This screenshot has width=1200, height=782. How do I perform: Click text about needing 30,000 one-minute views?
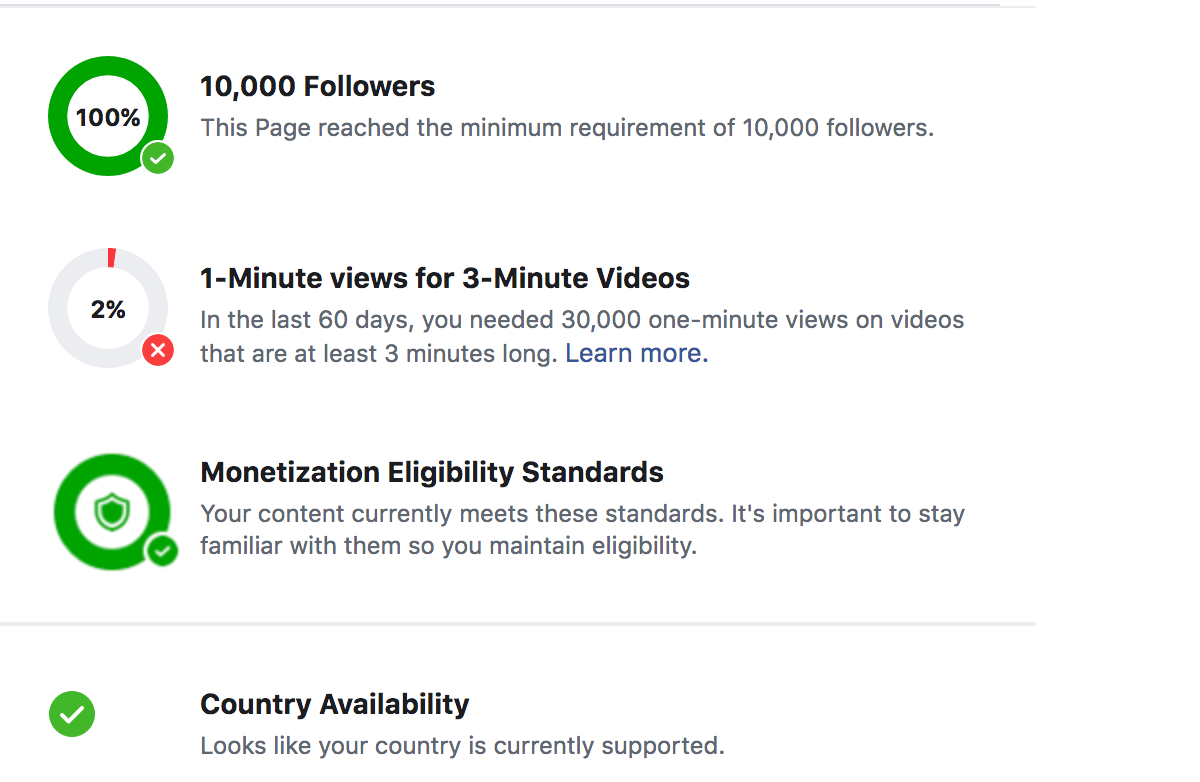tap(581, 321)
